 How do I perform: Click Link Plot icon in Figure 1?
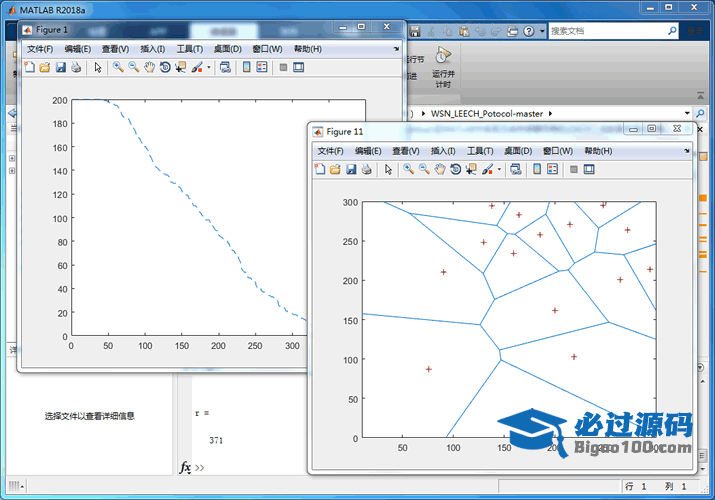[225, 67]
